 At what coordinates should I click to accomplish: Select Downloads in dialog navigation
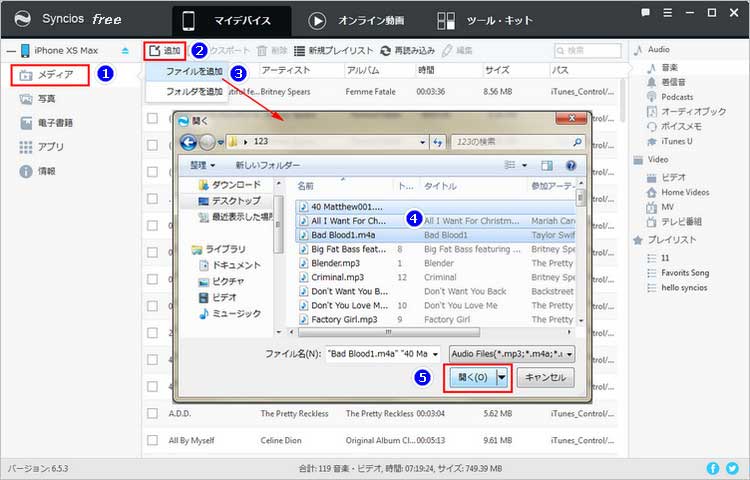pyautogui.click(x=230, y=185)
